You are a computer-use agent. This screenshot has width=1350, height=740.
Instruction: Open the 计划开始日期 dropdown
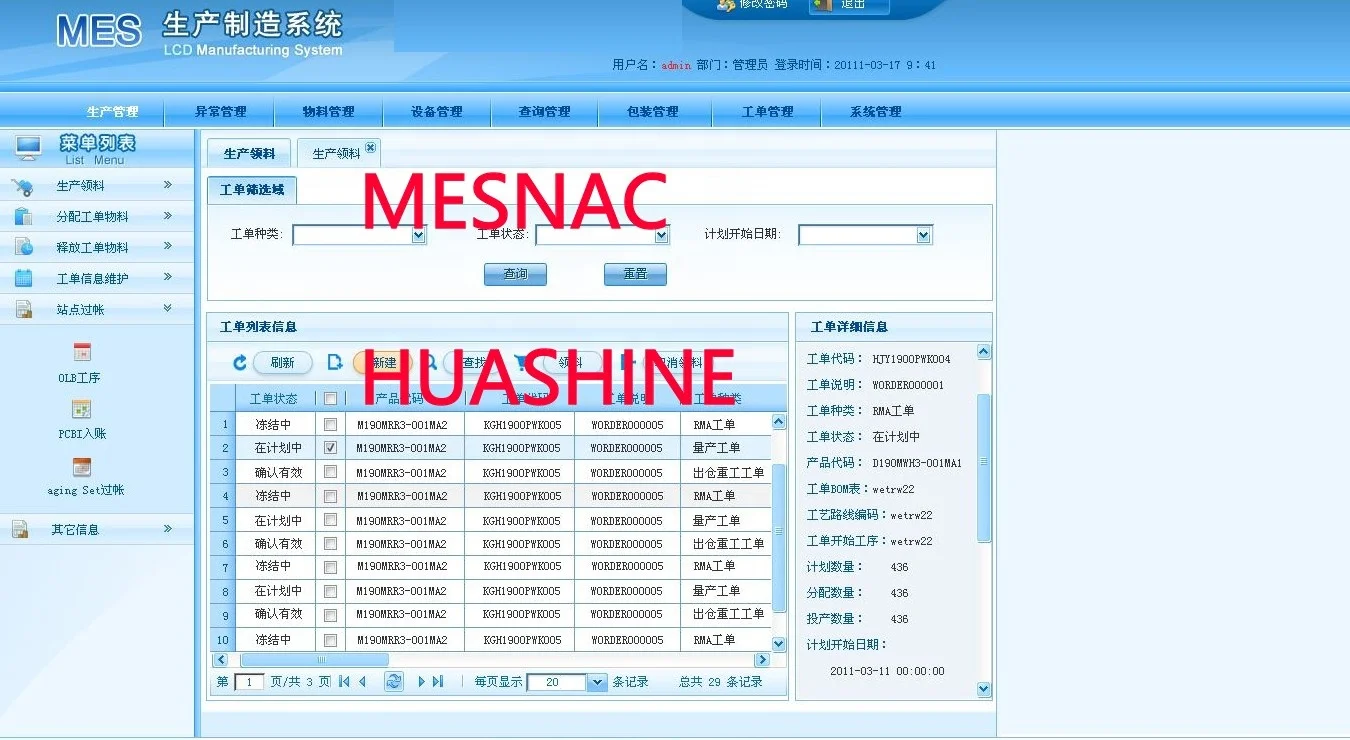click(865, 235)
